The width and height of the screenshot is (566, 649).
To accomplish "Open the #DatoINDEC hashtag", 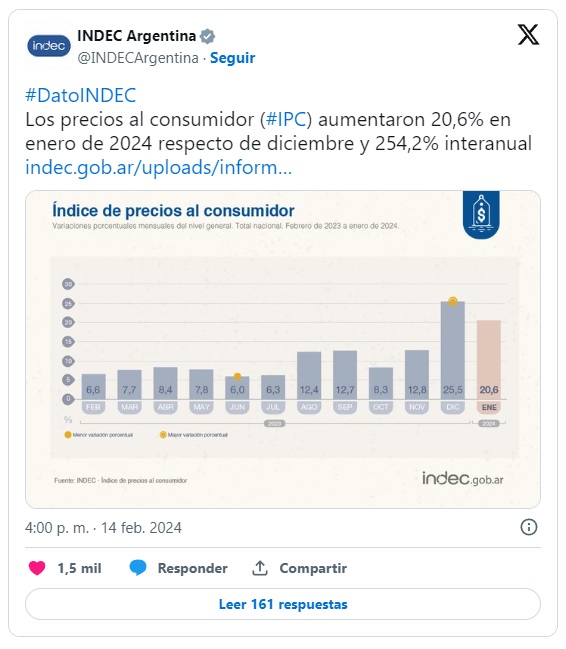I will tap(80, 95).
